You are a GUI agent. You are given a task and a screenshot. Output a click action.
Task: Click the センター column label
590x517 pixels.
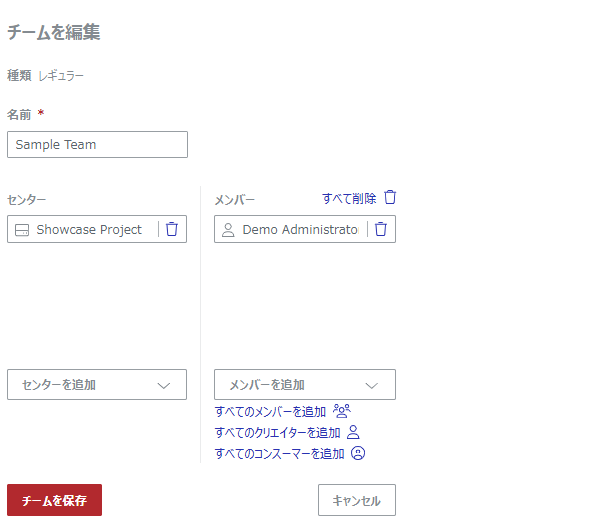[26, 199]
